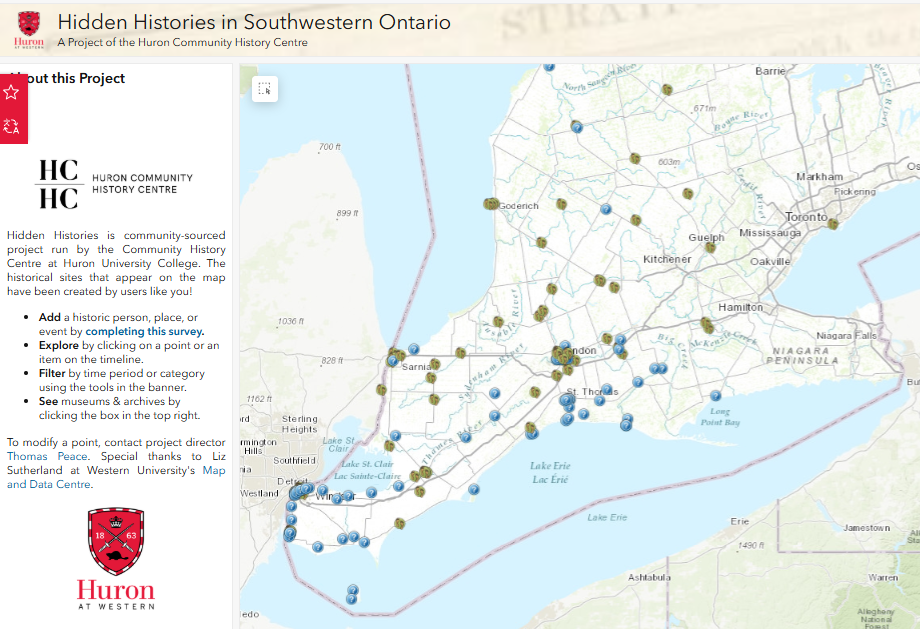920x629 pixels.
Task: Select the olive marker next to Guelph
Action: (709, 246)
